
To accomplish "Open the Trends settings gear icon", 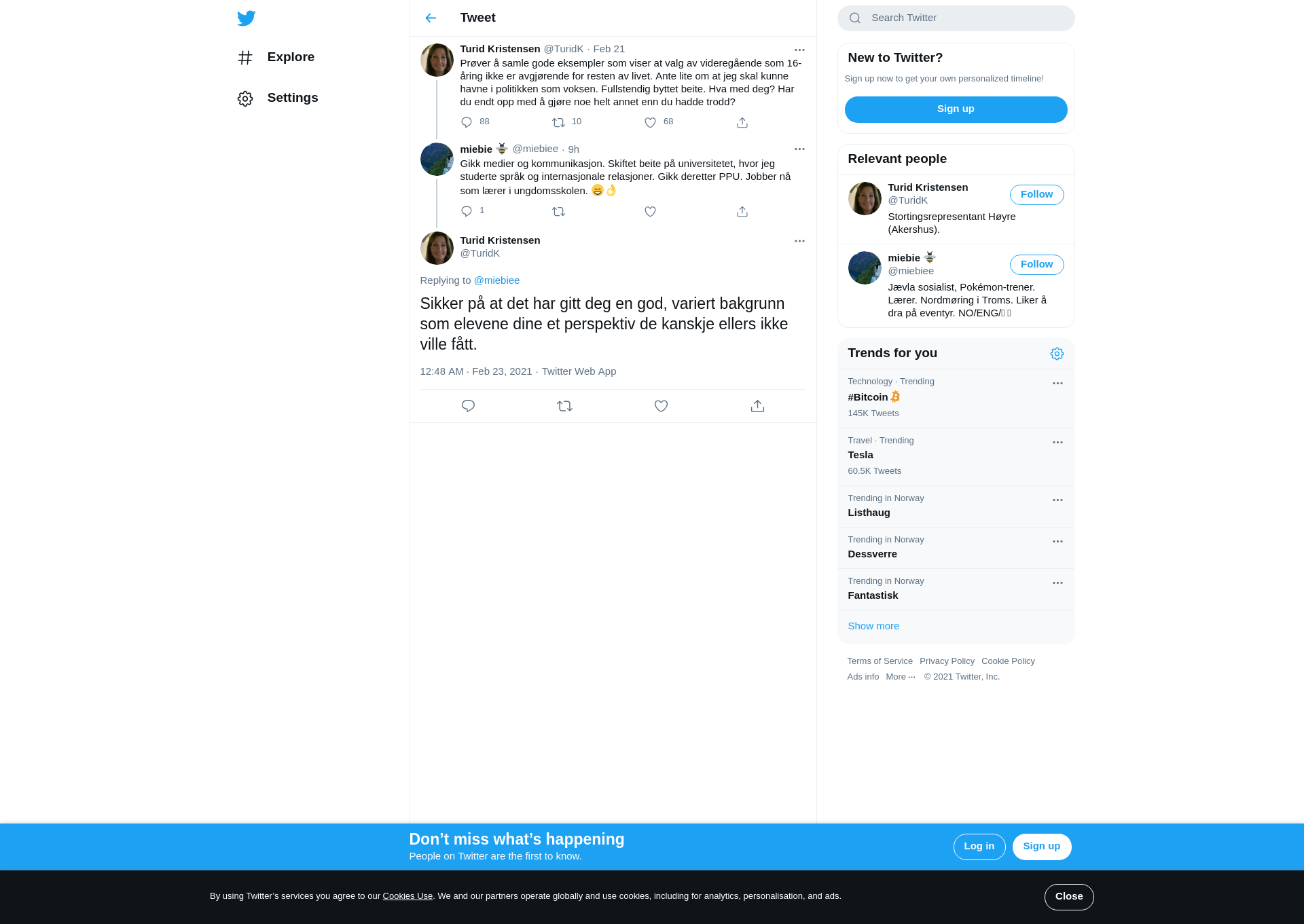I will click(x=1057, y=354).
